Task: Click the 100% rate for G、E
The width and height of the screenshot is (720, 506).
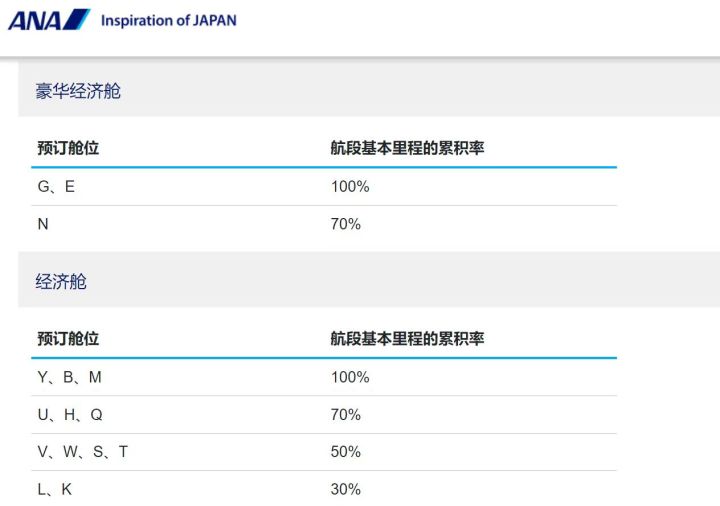Action: pyautogui.click(x=350, y=186)
